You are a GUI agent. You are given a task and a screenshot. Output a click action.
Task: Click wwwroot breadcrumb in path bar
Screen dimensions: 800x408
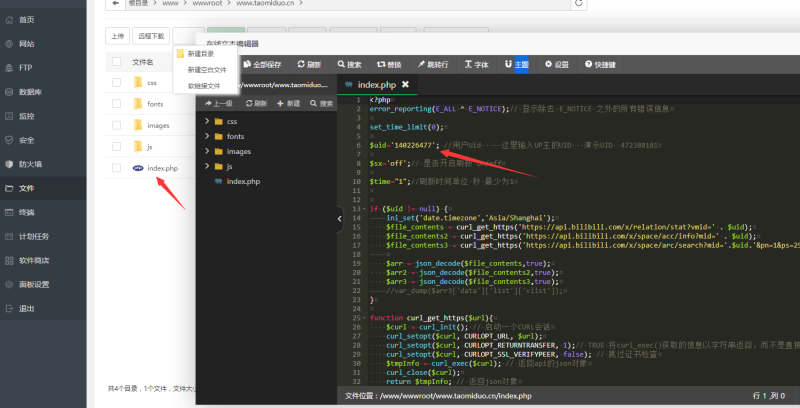tap(207, 3)
